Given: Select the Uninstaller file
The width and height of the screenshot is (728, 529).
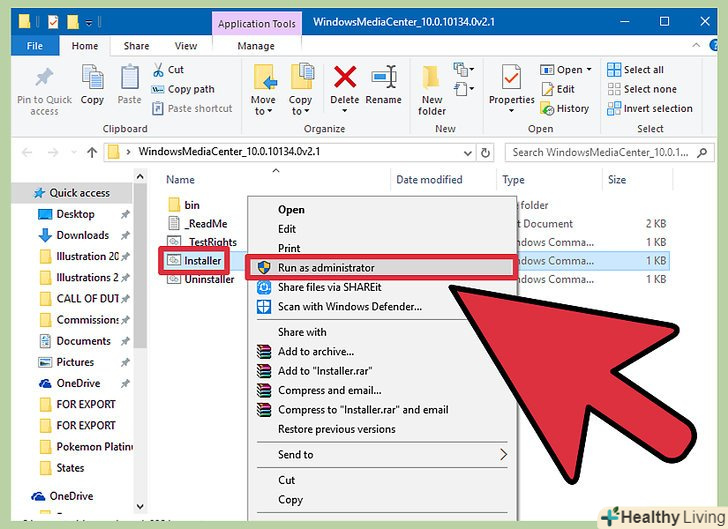Looking at the screenshot, I should [x=201, y=279].
